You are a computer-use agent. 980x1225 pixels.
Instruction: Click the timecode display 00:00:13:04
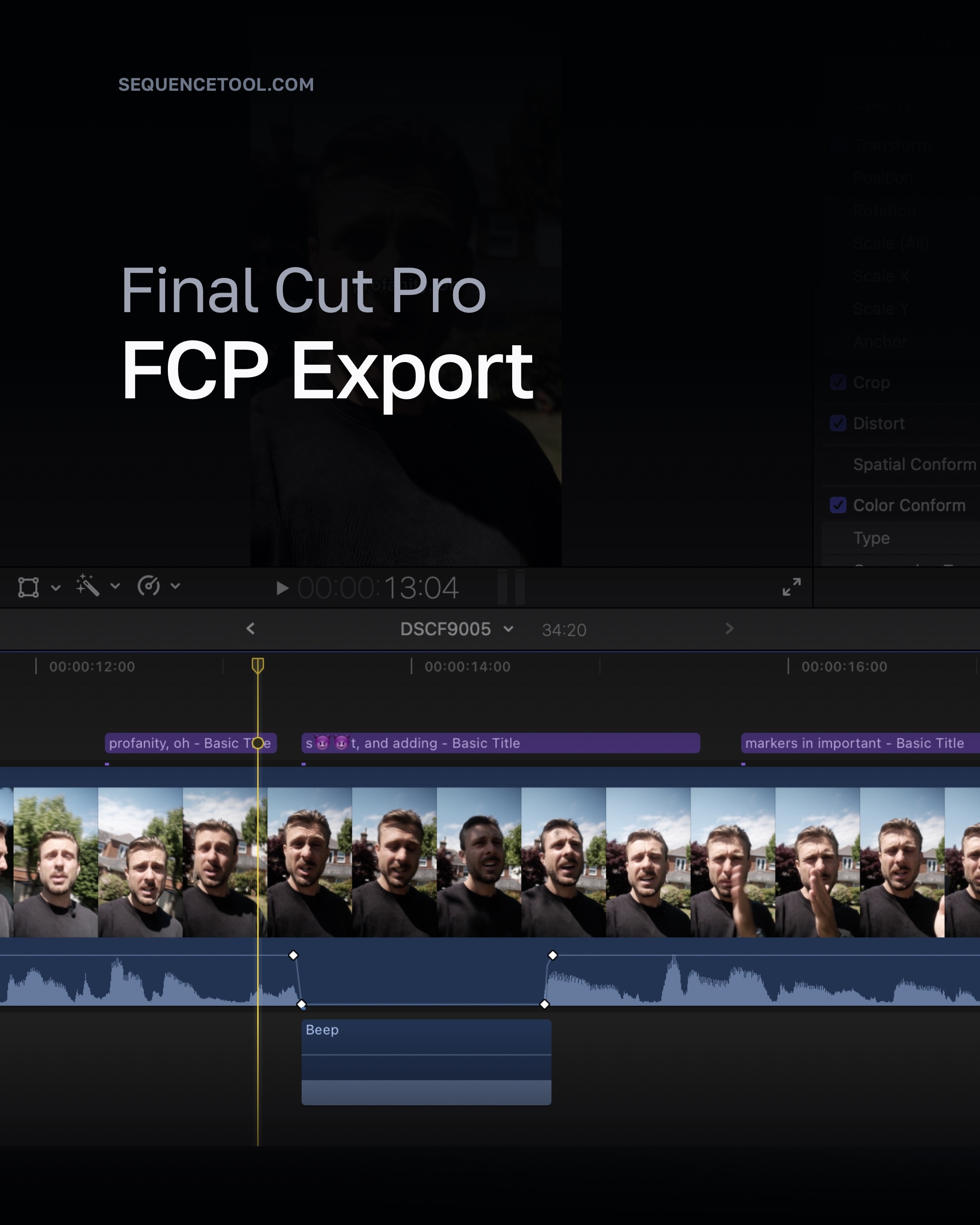click(x=378, y=588)
